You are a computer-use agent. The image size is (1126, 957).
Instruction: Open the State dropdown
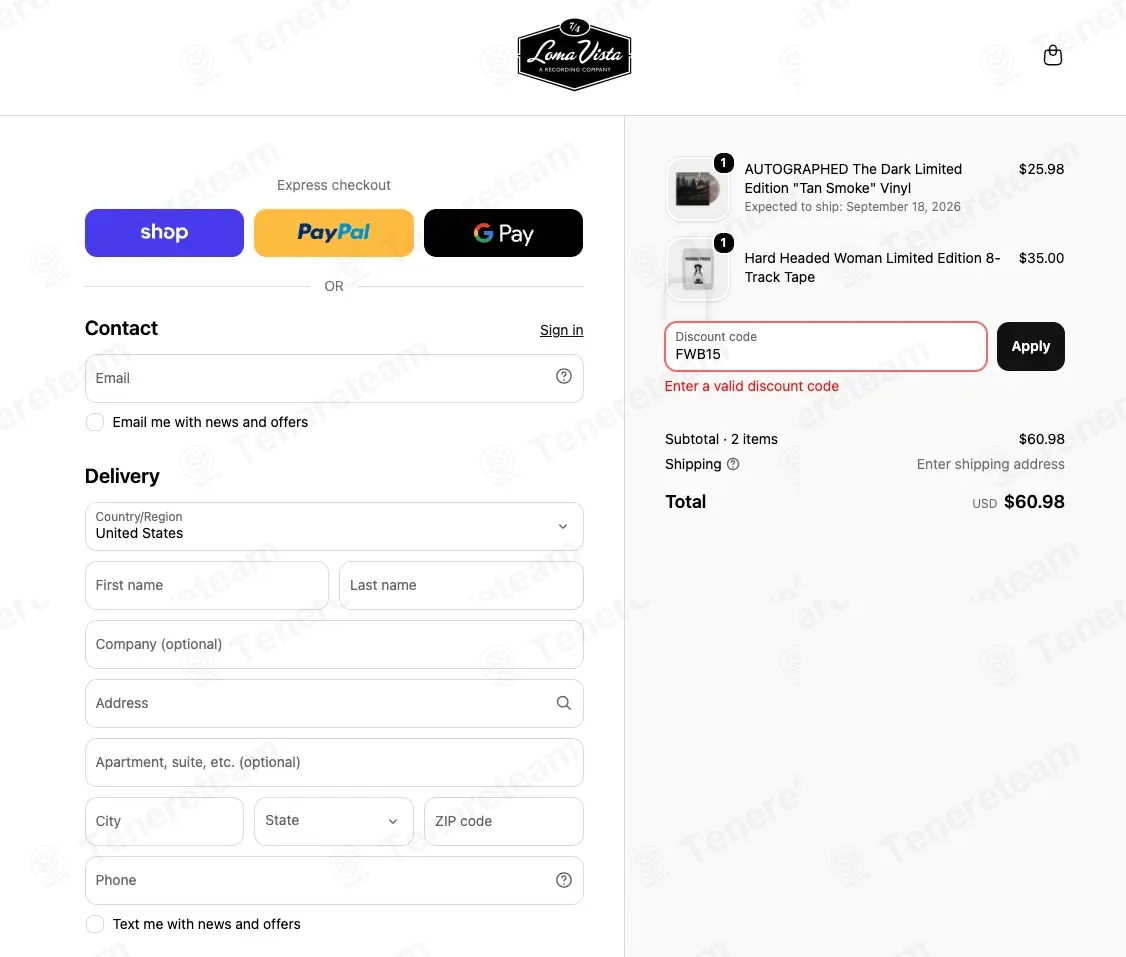(x=334, y=821)
